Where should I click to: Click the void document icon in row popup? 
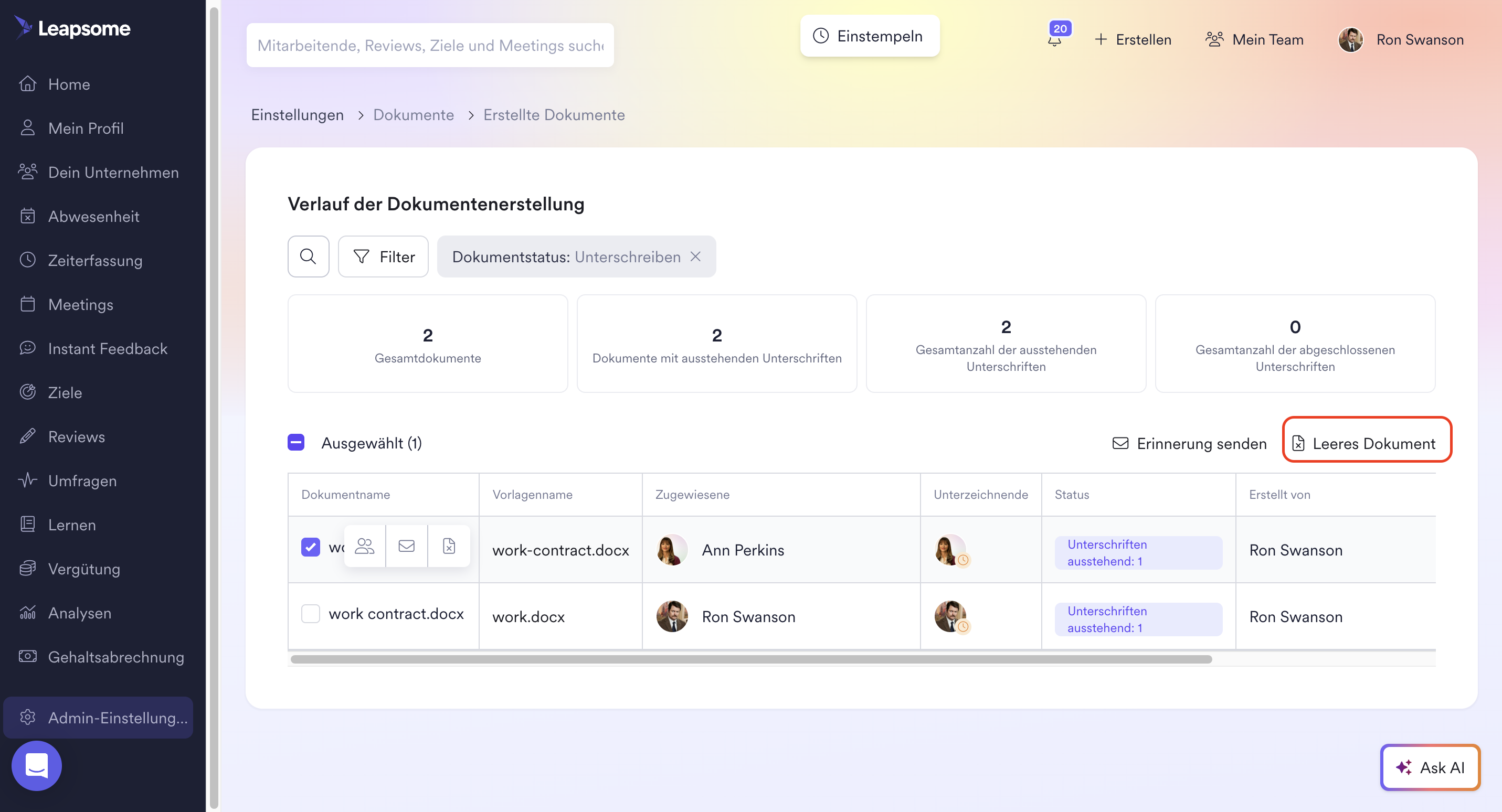[x=448, y=546]
